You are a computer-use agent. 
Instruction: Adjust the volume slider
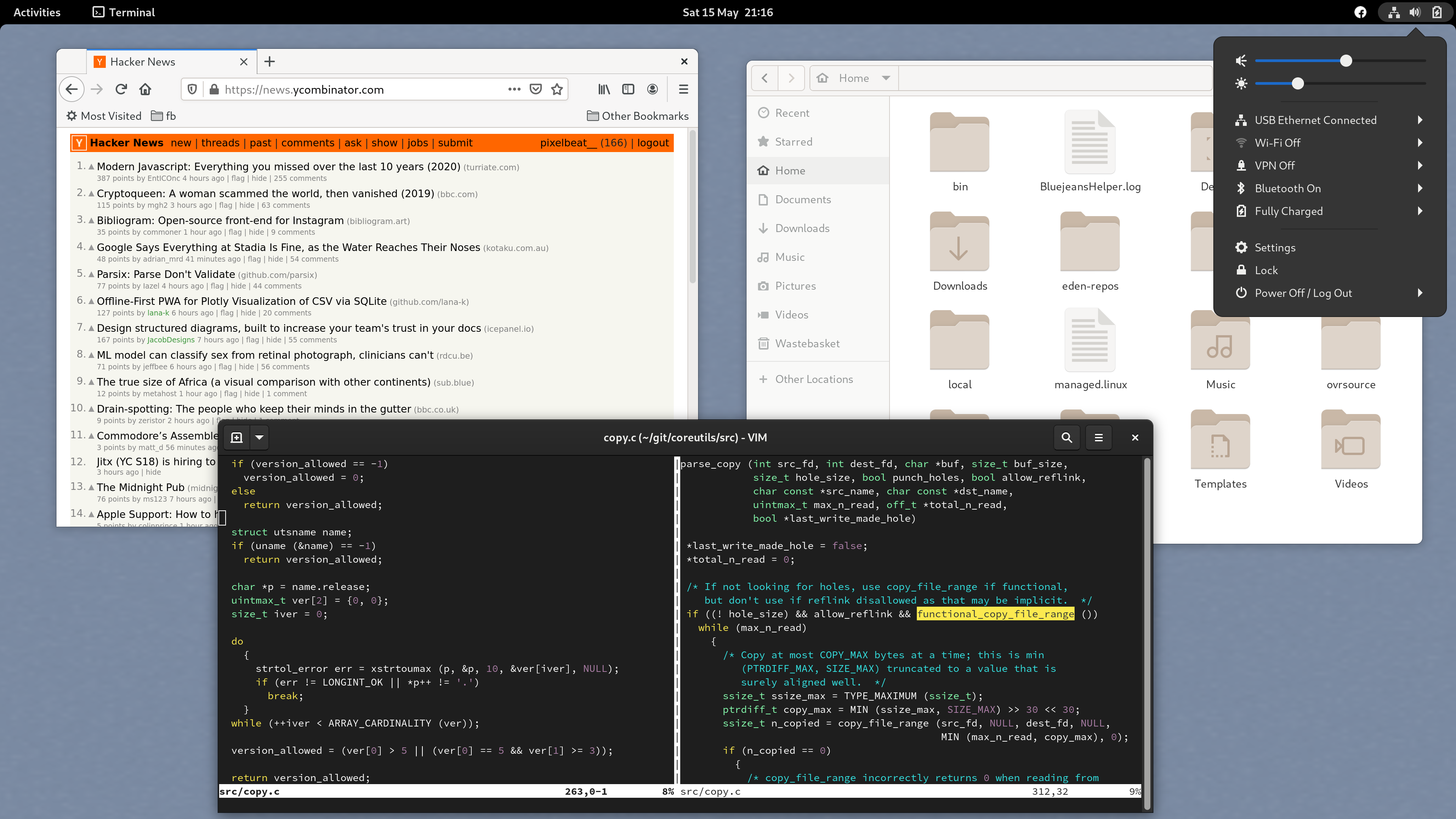1341,61
